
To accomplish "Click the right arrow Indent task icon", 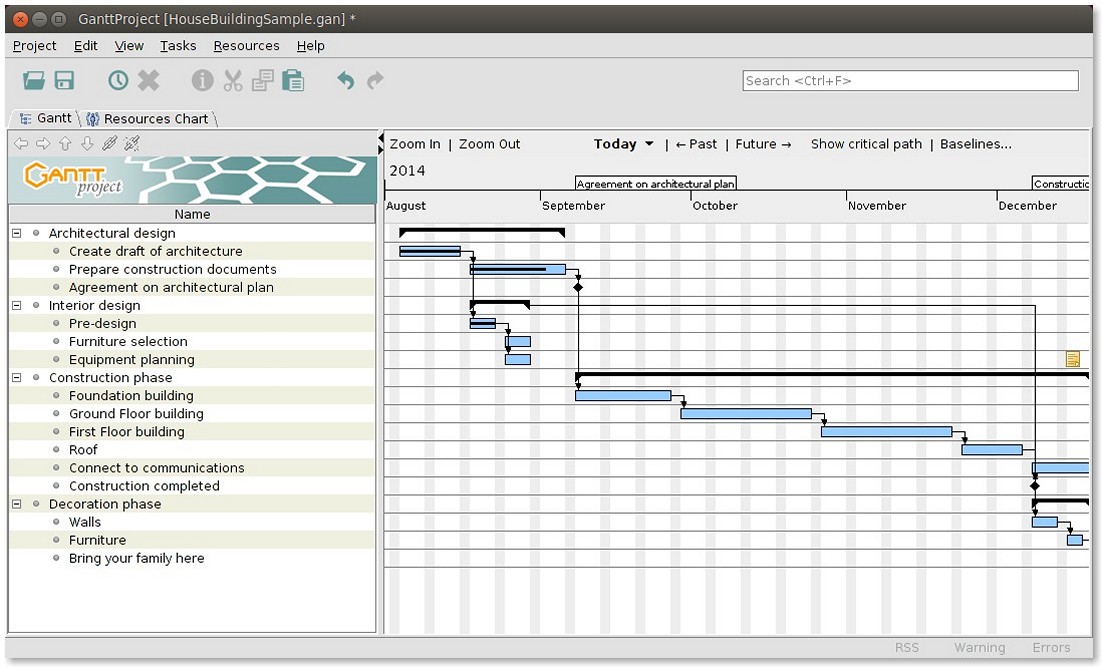I will (x=43, y=143).
